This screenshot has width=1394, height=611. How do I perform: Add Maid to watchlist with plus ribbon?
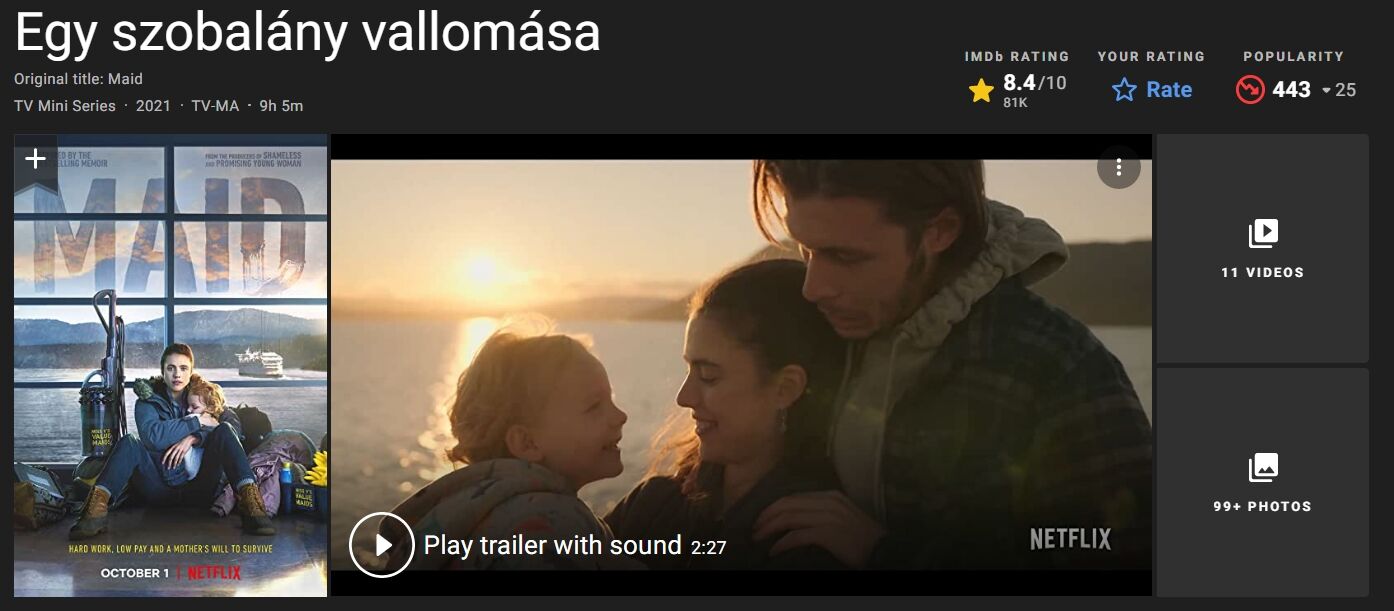click(x=35, y=160)
